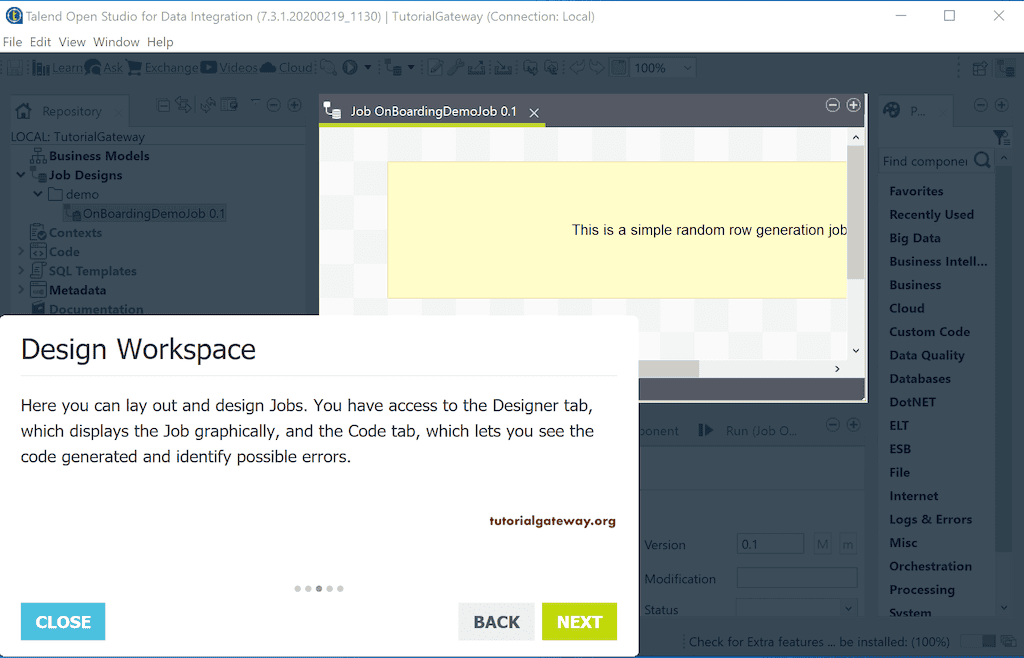Select Business Models in the repository tree
The height and width of the screenshot is (658, 1024).
pyautogui.click(x=90, y=156)
